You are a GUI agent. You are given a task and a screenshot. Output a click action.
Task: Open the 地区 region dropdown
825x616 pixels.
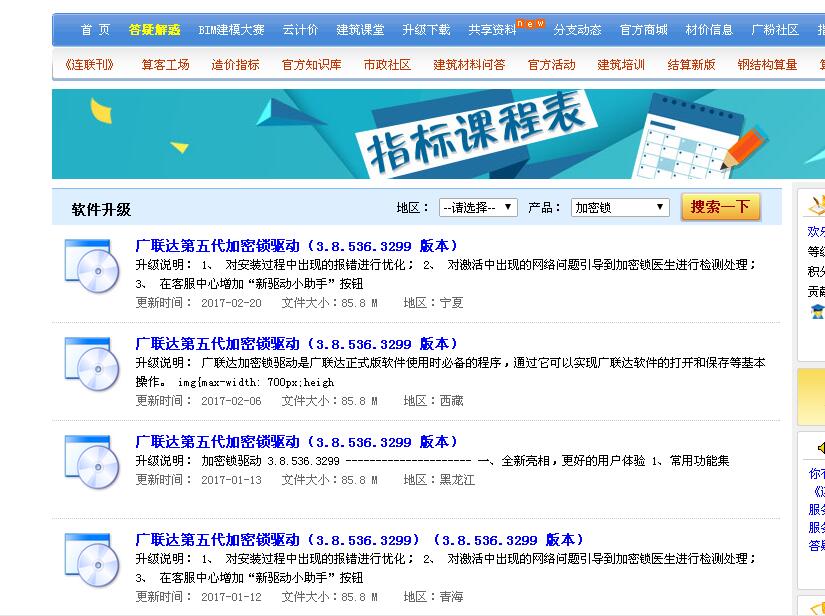pyautogui.click(x=478, y=205)
